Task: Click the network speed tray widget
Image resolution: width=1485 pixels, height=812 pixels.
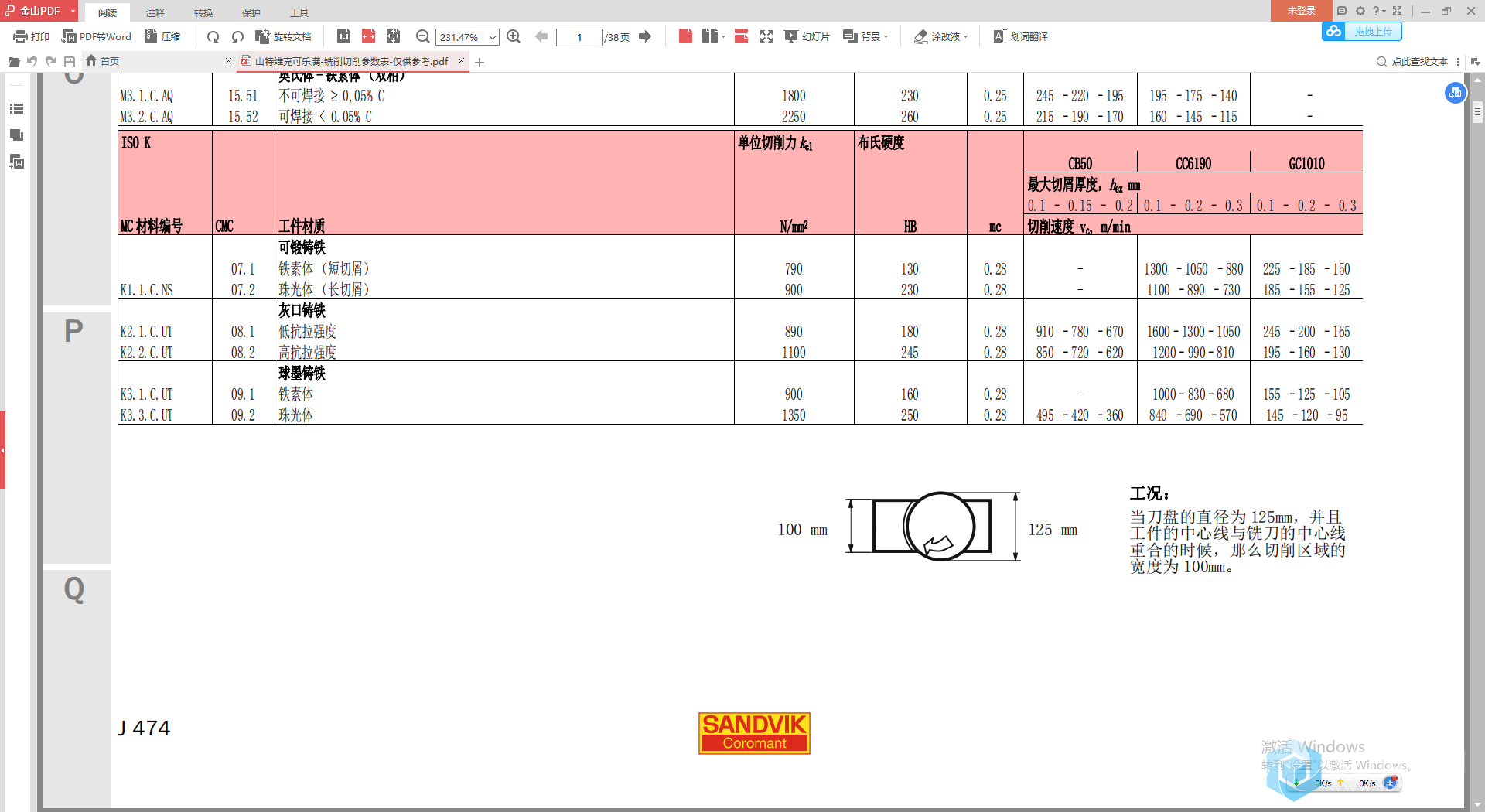Action: (x=1344, y=783)
